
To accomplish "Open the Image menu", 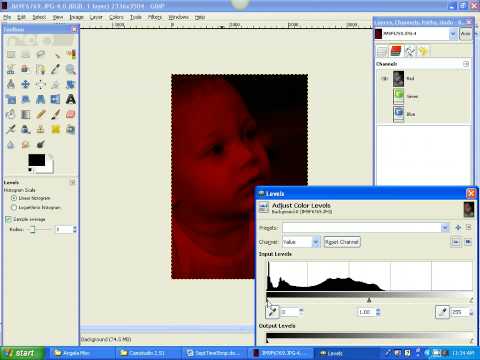I will (x=76, y=17).
